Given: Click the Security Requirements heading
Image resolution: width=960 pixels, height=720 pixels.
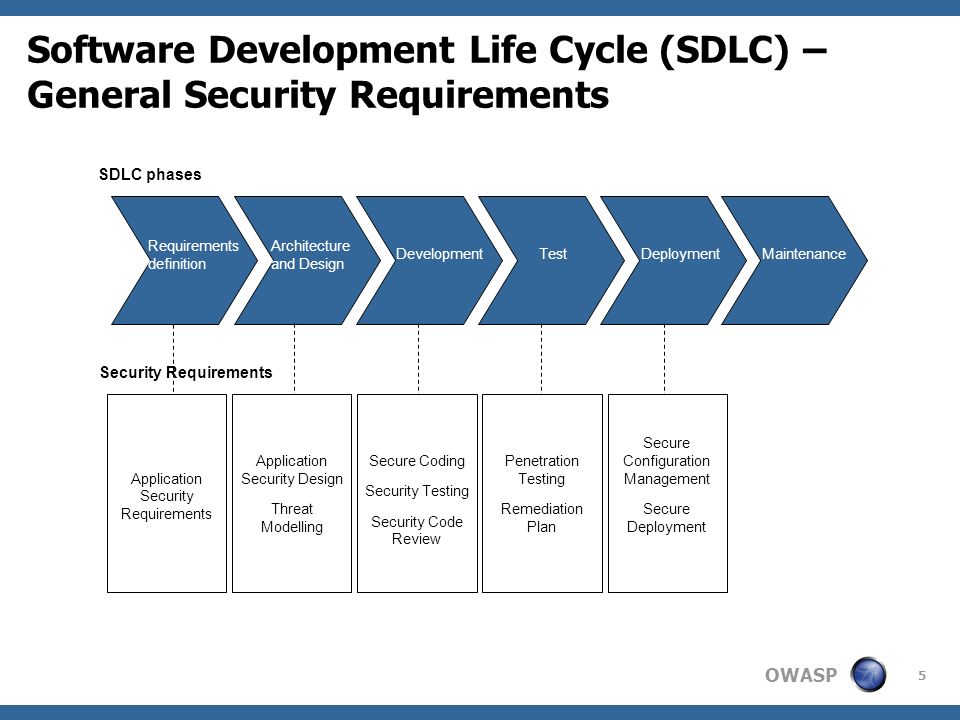Looking at the screenshot, I should (186, 372).
